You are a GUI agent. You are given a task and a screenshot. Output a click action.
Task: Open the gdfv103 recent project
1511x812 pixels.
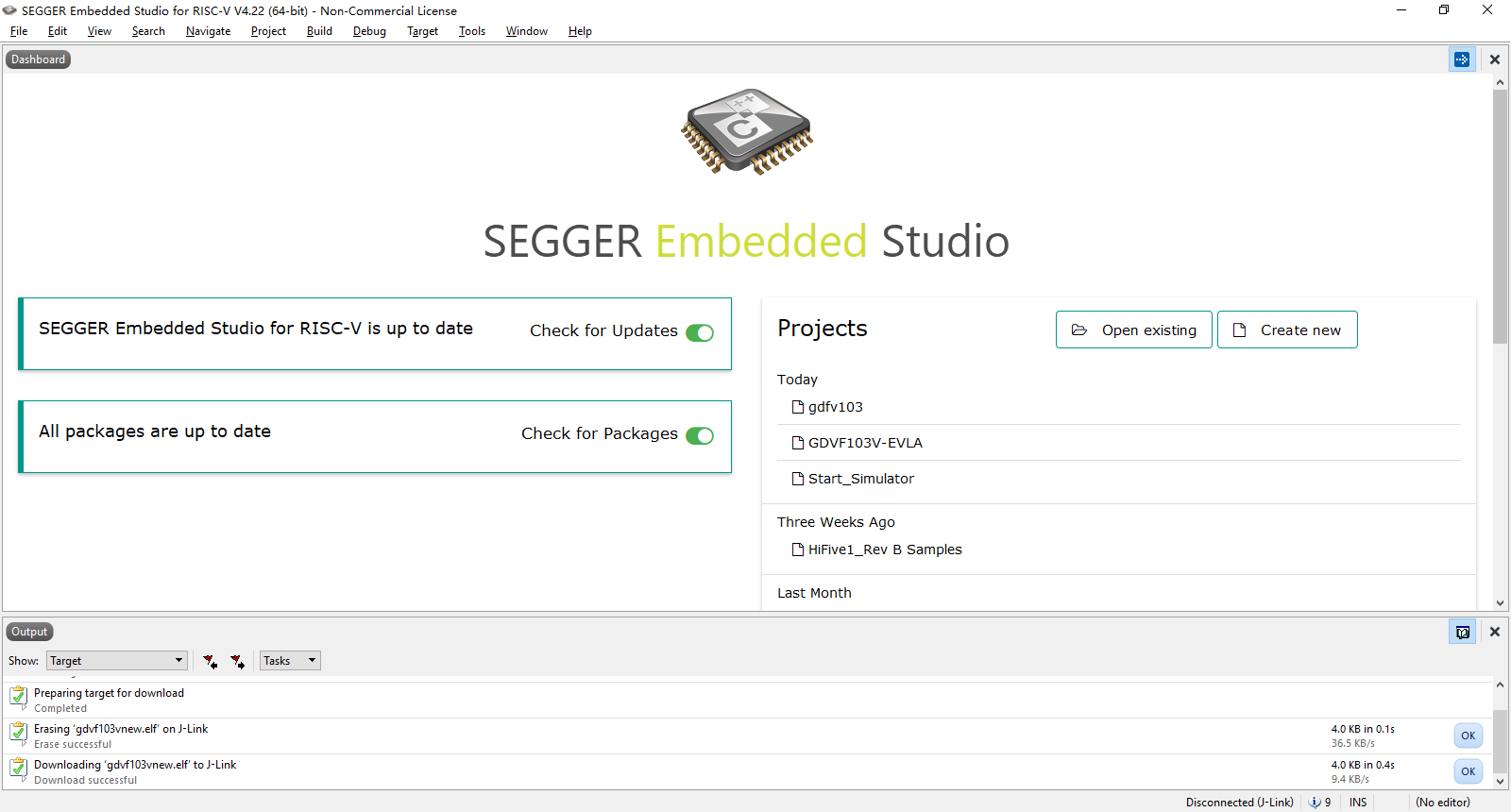835,407
